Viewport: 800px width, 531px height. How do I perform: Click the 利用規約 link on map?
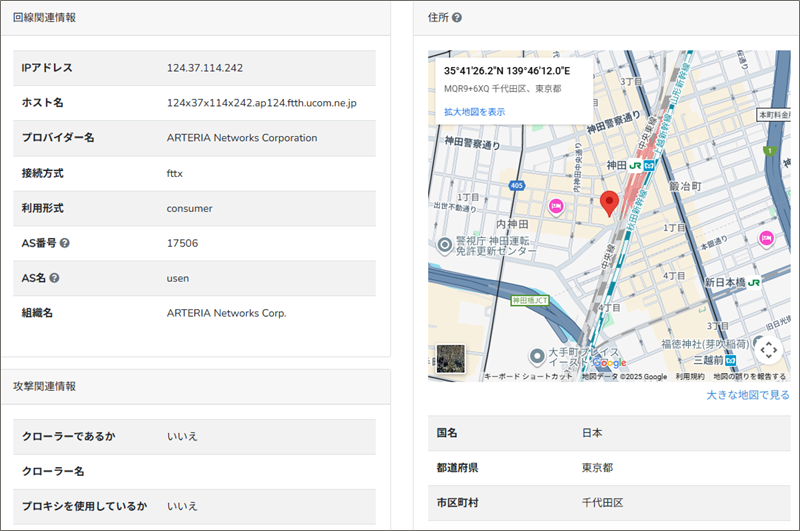tap(689, 377)
